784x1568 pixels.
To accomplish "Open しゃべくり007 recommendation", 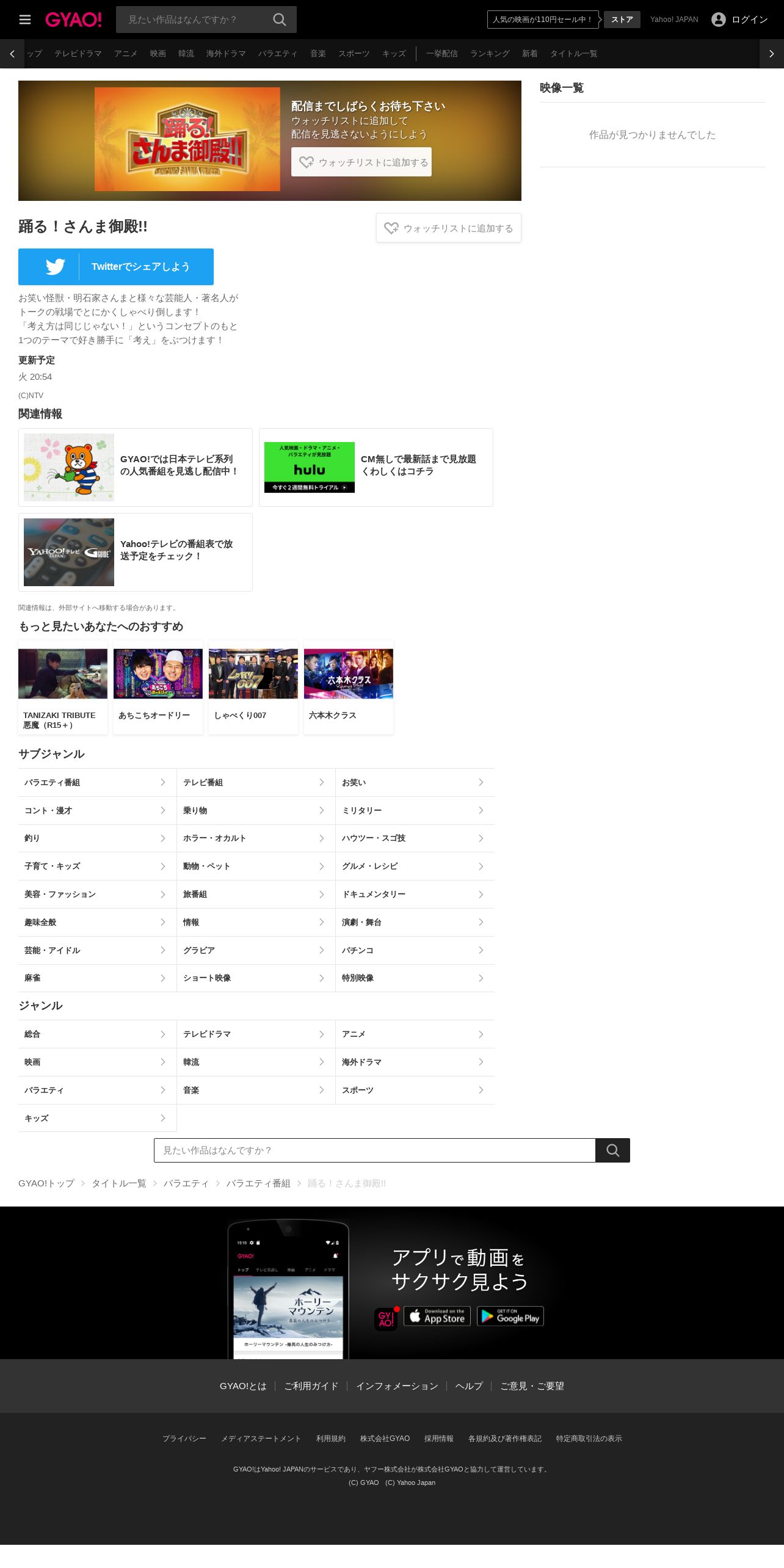I will (253, 688).
